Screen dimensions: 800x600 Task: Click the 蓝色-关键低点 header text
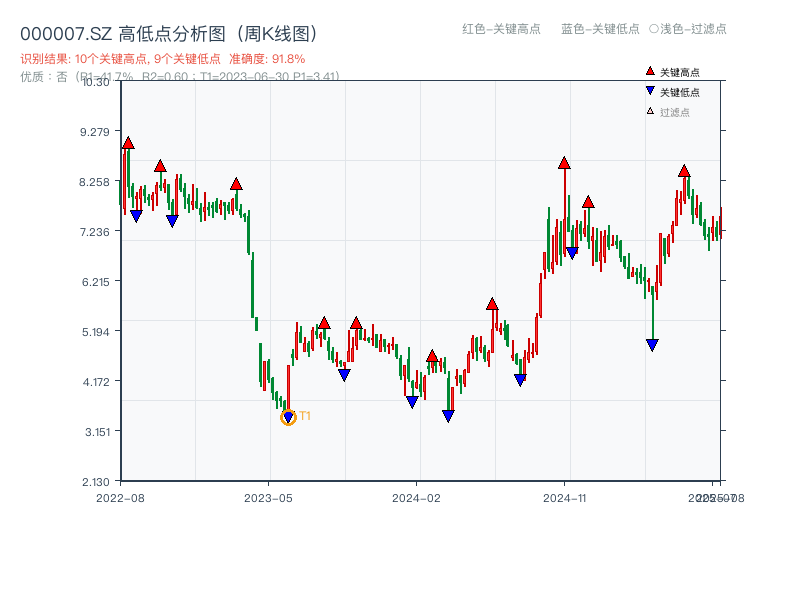(x=600, y=29)
